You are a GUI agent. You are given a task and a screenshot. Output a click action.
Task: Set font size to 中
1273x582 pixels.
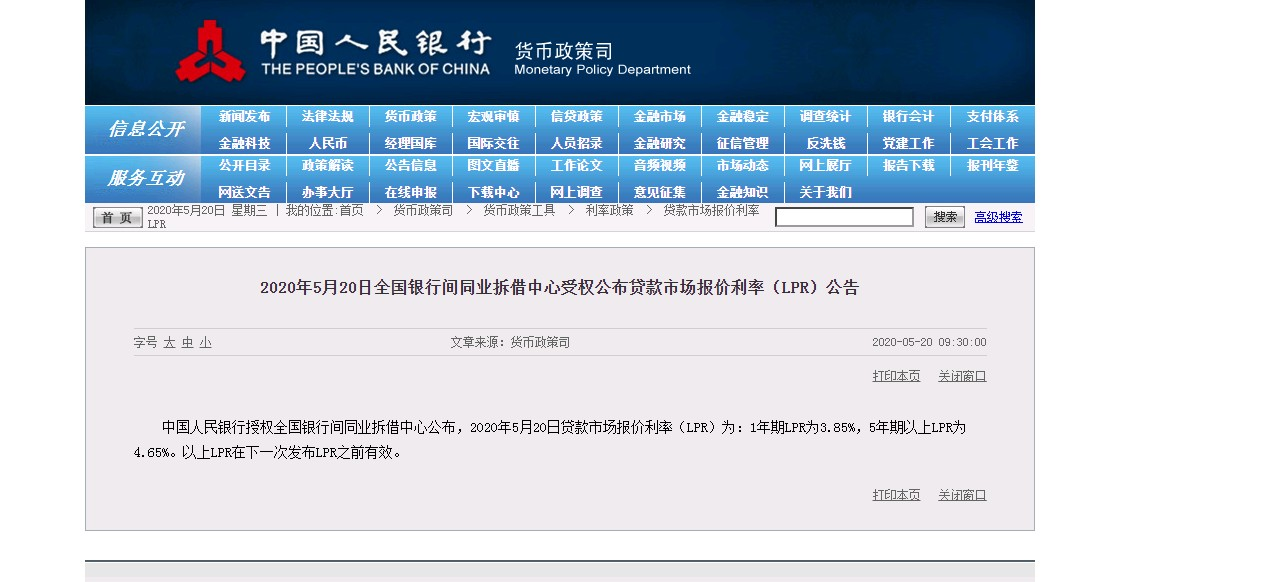[x=187, y=342]
